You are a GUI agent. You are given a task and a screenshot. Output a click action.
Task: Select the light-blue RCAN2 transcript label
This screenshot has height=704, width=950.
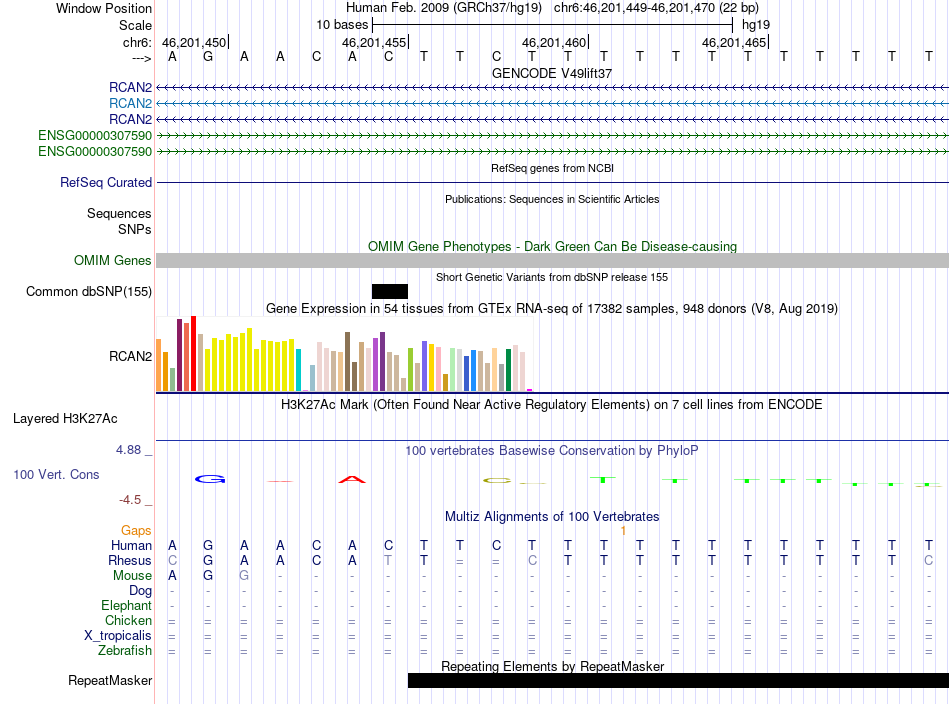pyautogui.click(x=130, y=104)
